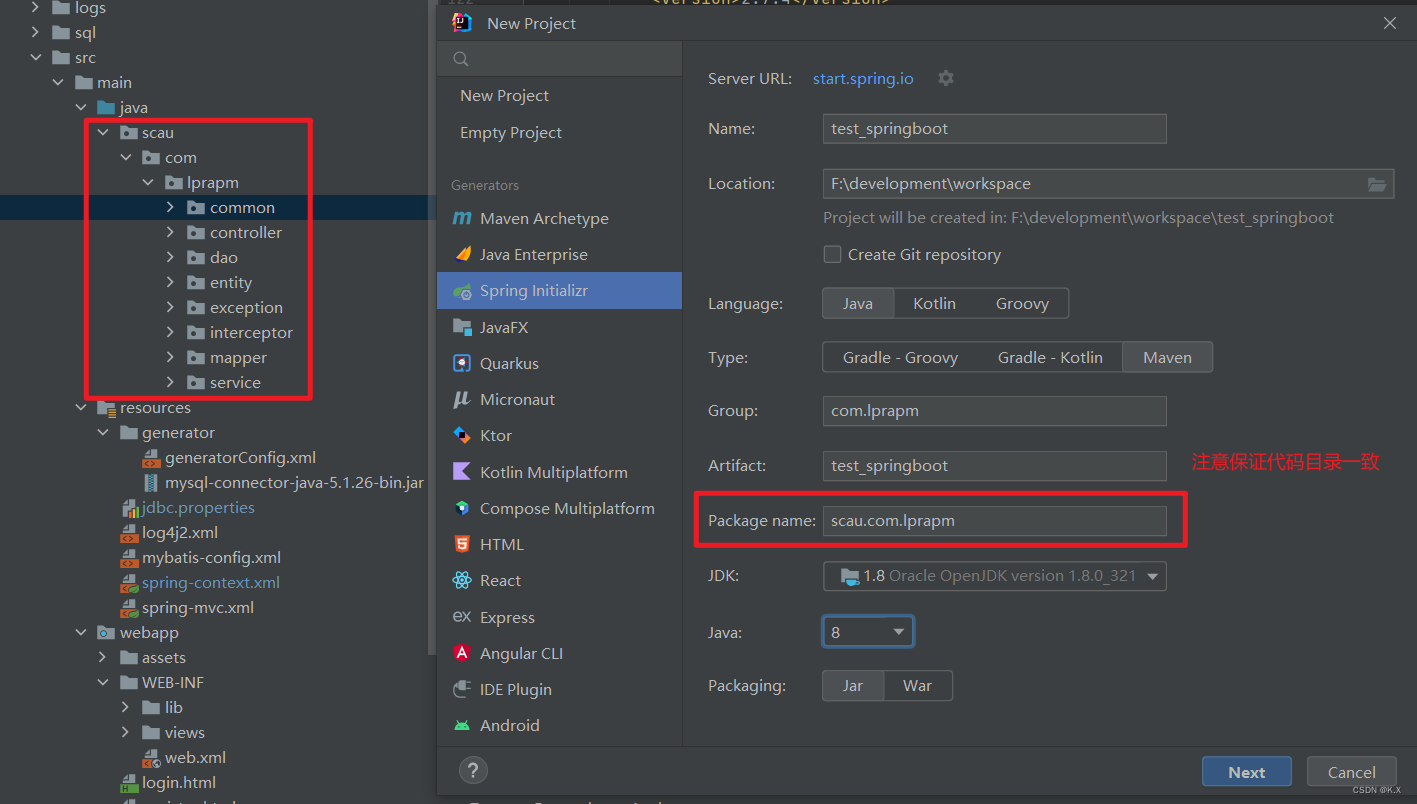This screenshot has height=804, width=1417.
Task: Click the Kotlin Multiplatform icon
Action: pyautogui.click(x=462, y=472)
